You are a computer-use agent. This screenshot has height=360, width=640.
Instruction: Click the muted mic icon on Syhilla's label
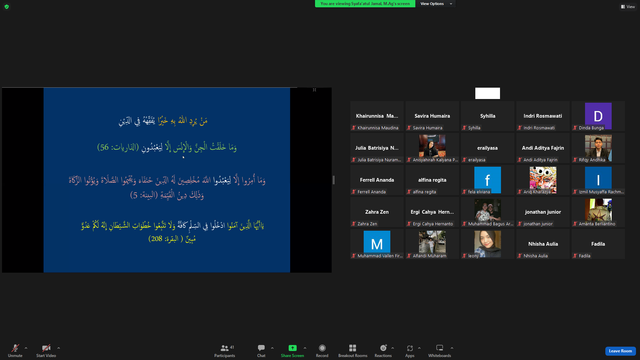click(x=464, y=128)
